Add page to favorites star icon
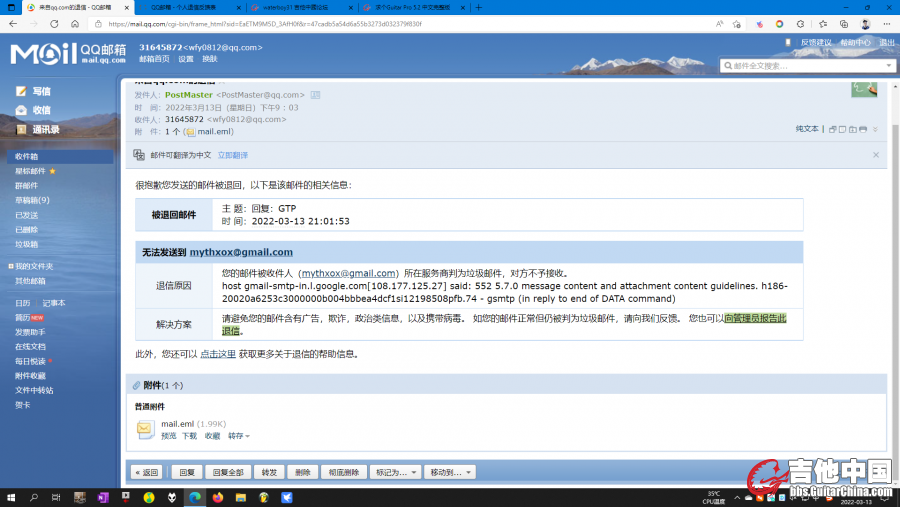This screenshot has height=507, width=900. pos(736,24)
